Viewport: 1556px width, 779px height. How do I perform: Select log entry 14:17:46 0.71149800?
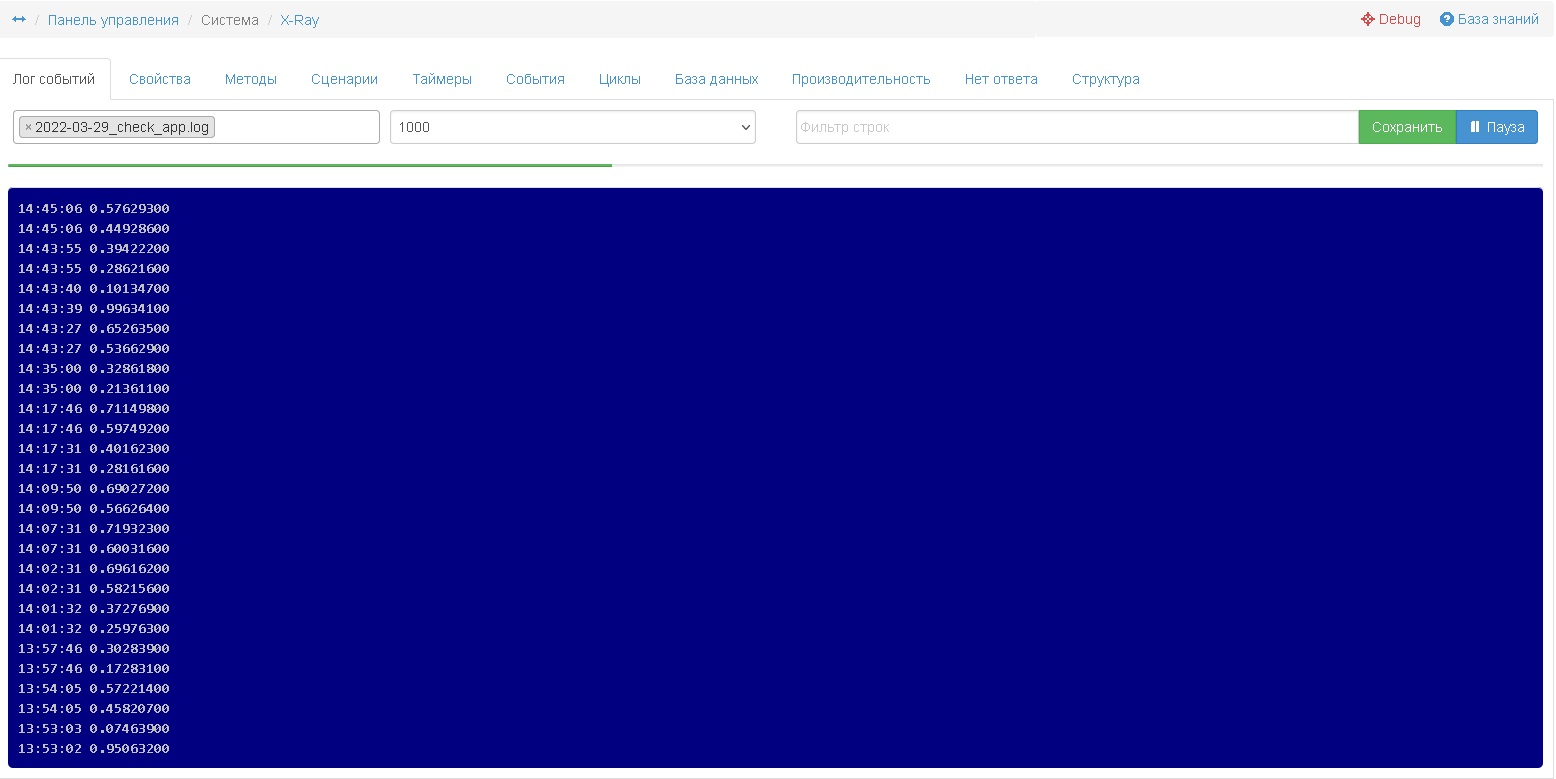click(x=94, y=409)
